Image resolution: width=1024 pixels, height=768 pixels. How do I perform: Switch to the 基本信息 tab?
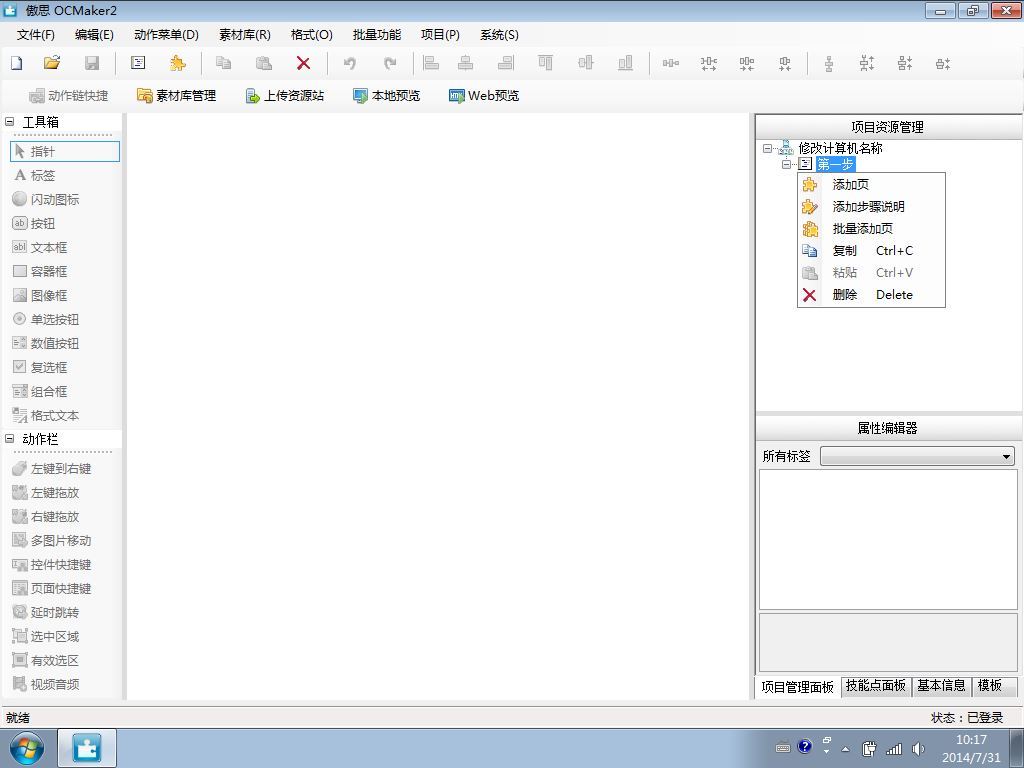pos(941,686)
